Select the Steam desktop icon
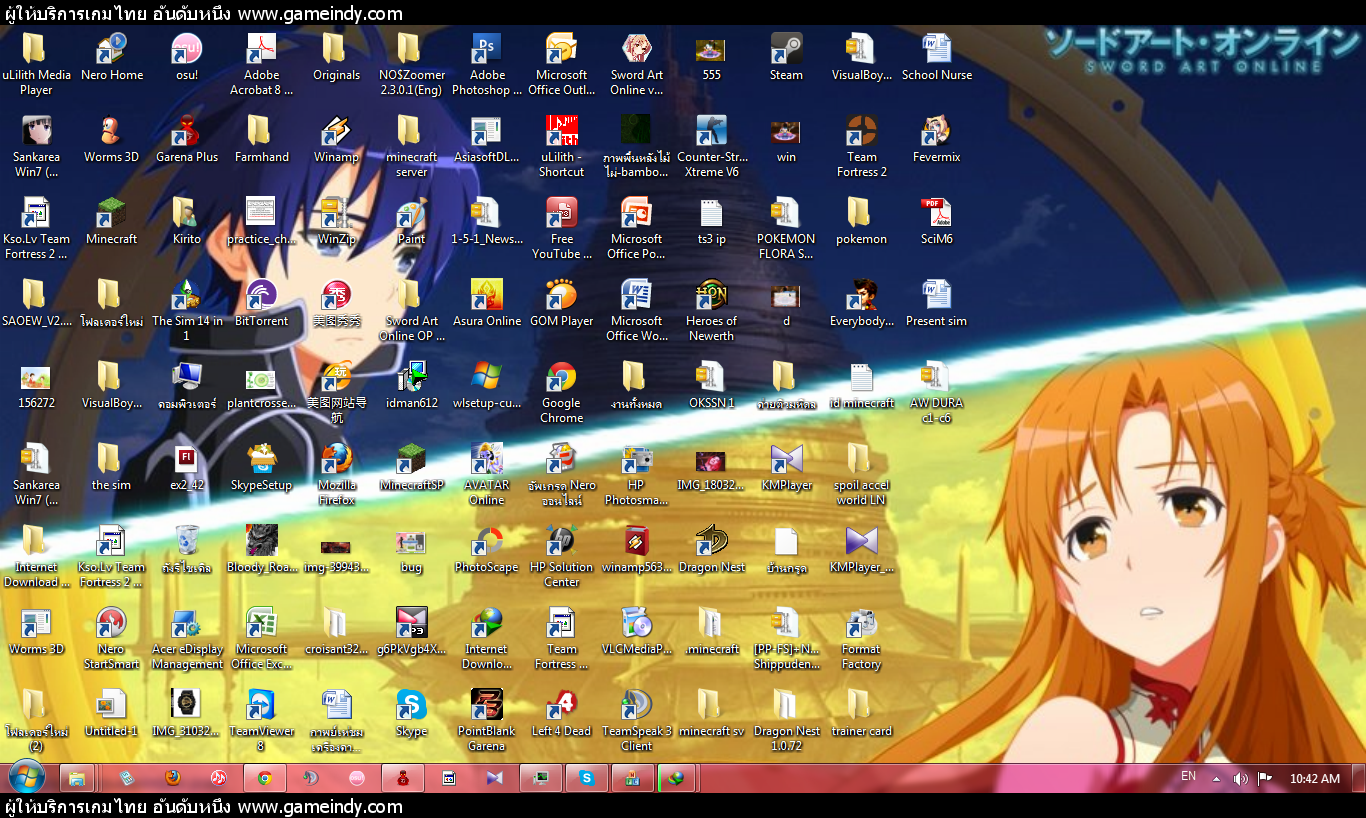The width and height of the screenshot is (1366, 818). pyautogui.click(x=787, y=57)
